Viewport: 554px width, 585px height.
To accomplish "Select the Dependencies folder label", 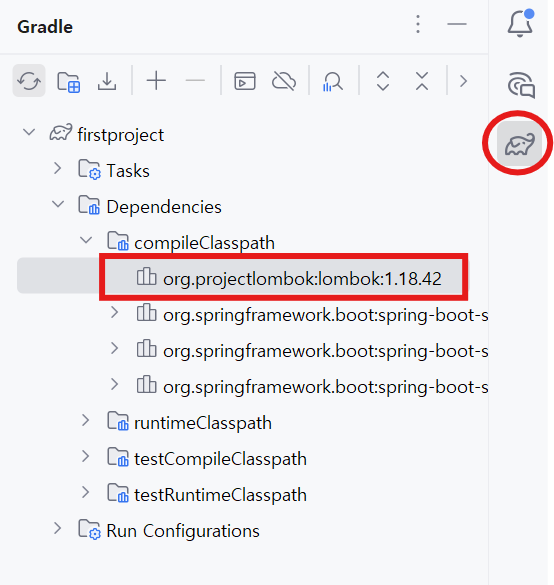I will [164, 207].
